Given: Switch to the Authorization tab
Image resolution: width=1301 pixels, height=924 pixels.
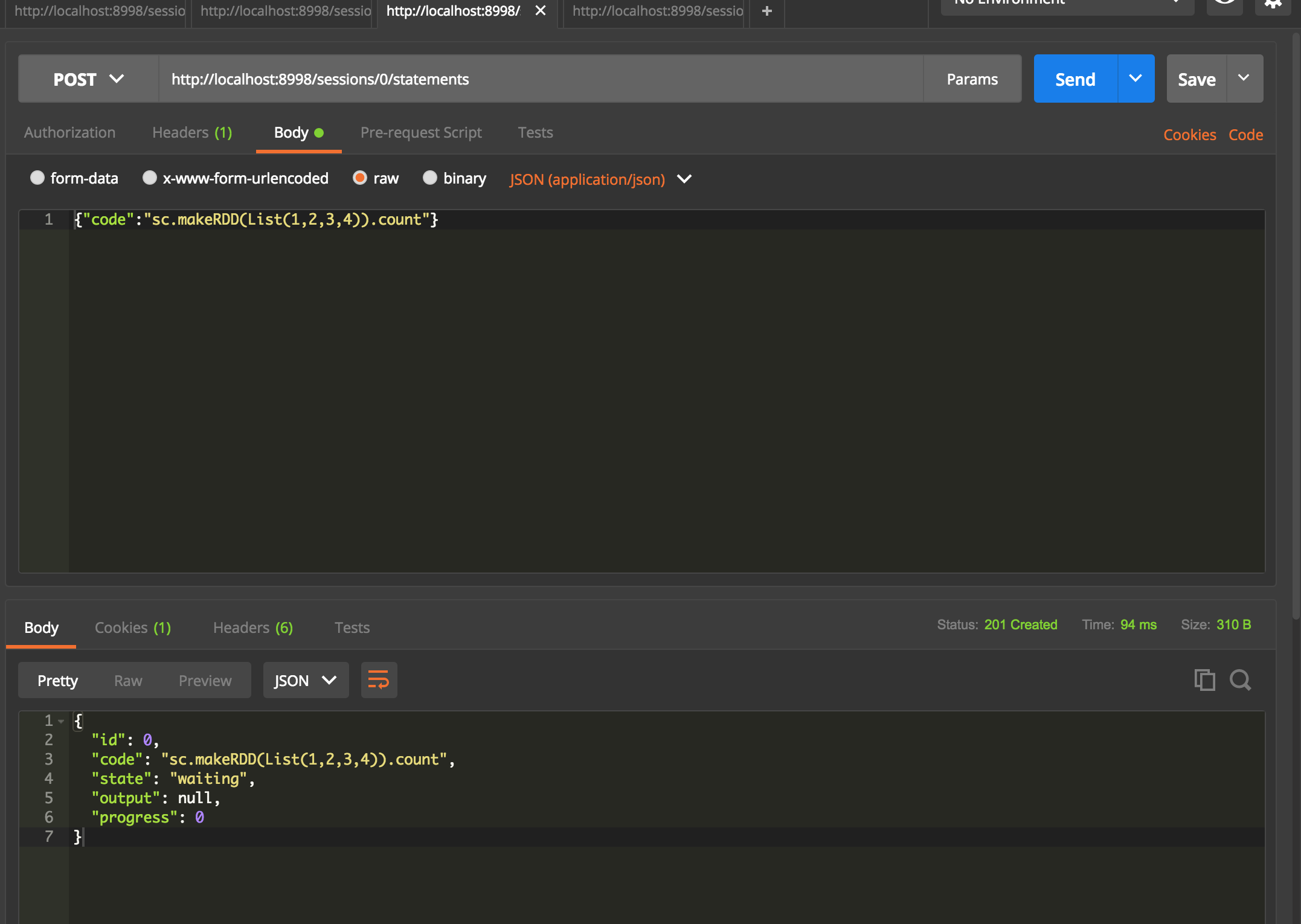Looking at the screenshot, I should [70, 133].
